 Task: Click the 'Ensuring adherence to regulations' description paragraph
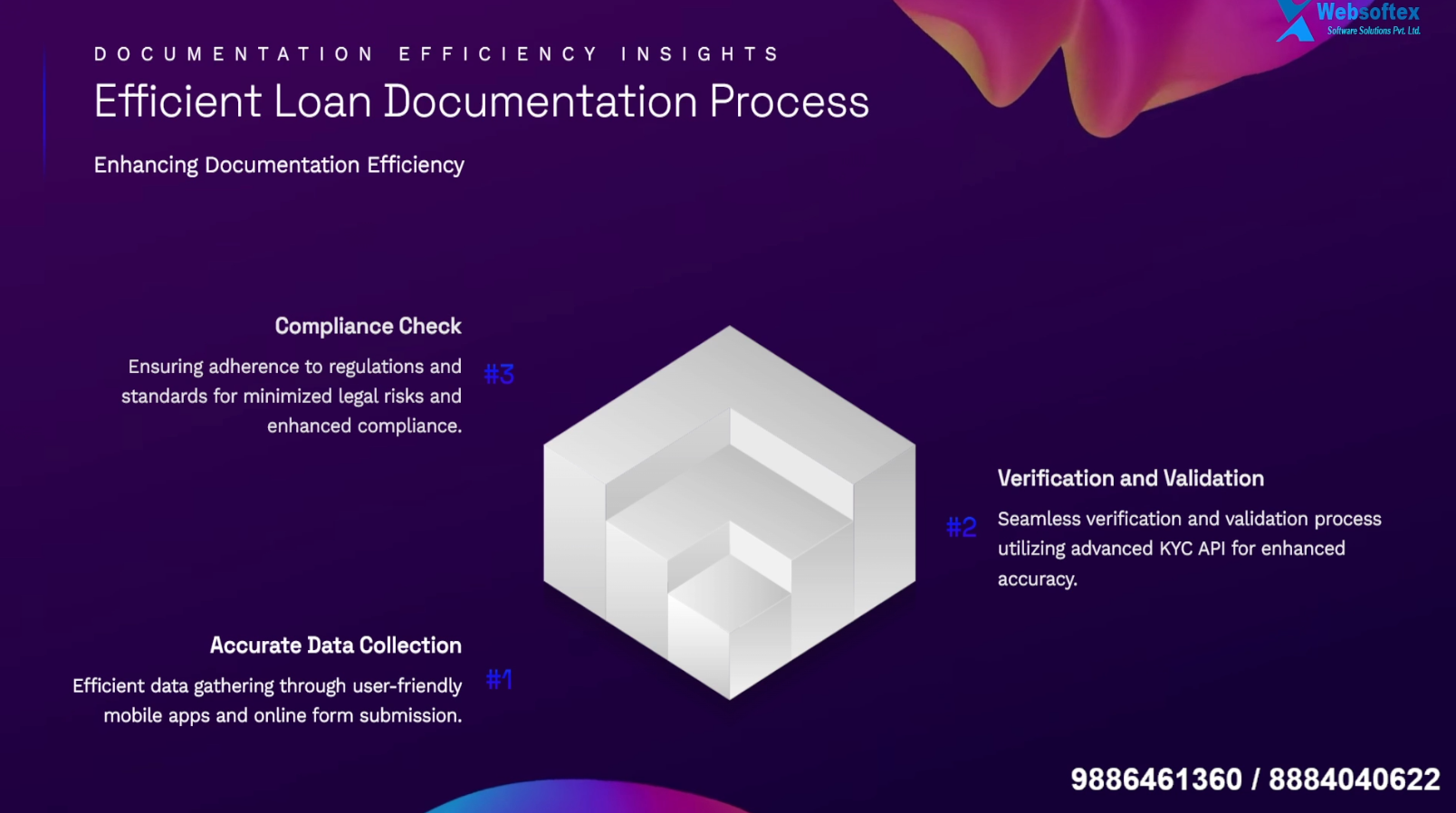[x=292, y=397]
